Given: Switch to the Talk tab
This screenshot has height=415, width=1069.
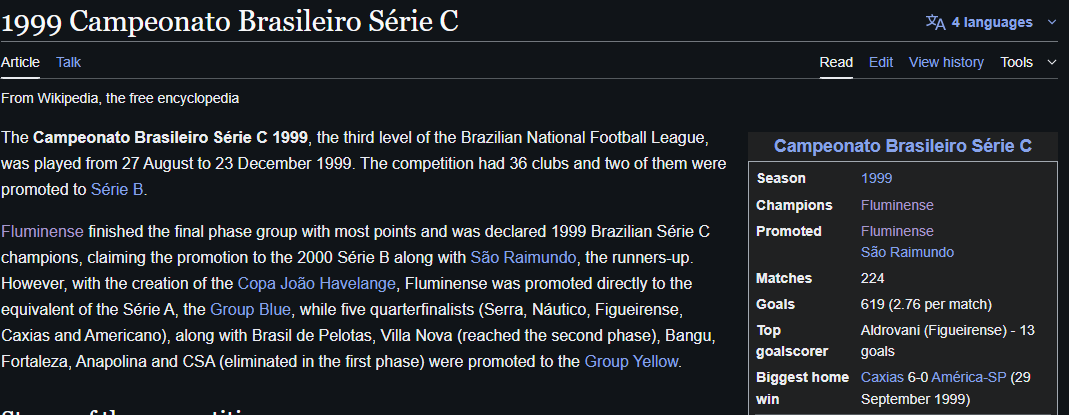Looking at the screenshot, I should tap(68, 62).
